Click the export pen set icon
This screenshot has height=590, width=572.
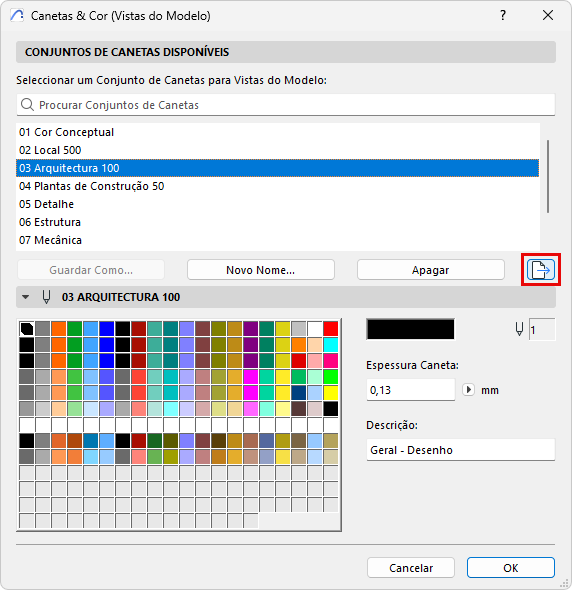[541, 270]
